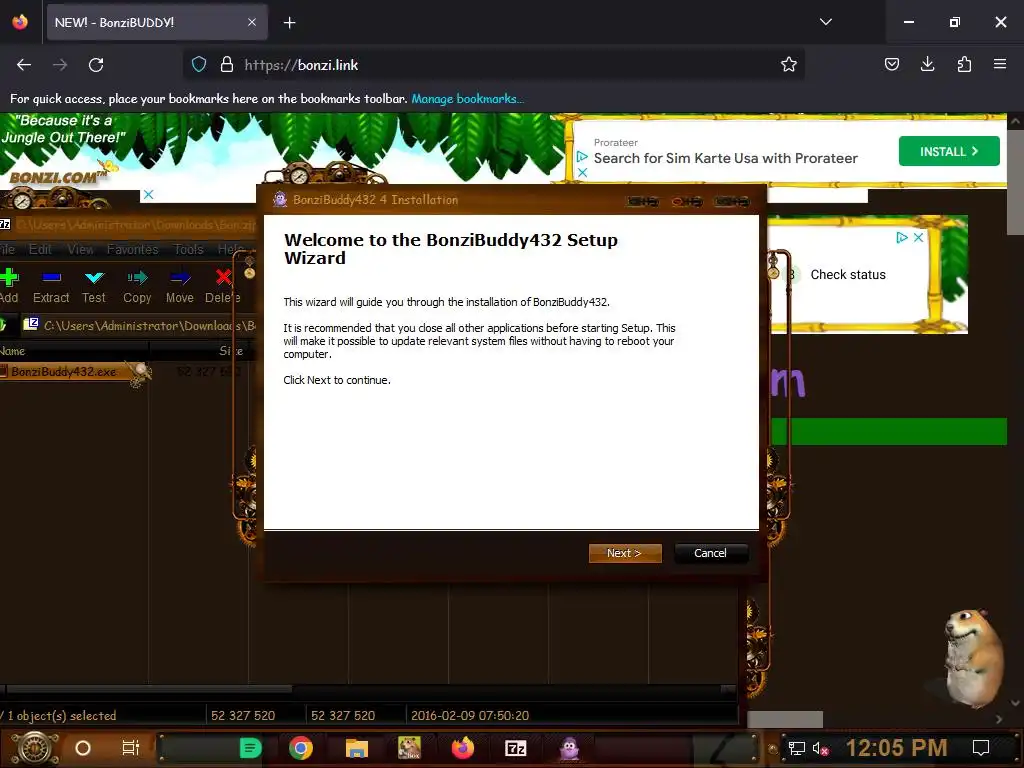Open the Firefox hamburger application menu
Image resolution: width=1024 pixels, height=768 pixels.
tap(1000, 64)
